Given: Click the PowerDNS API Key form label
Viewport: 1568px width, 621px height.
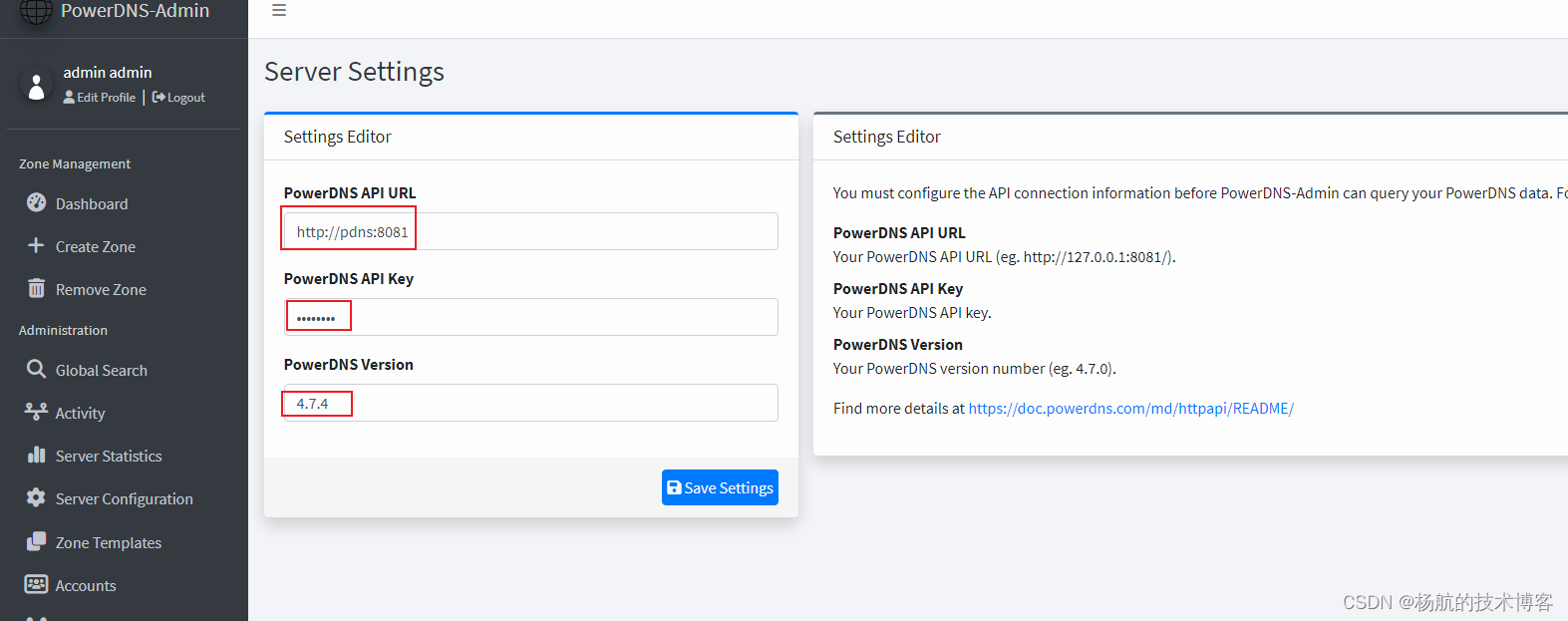Looking at the screenshot, I should pyautogui.click(x=349, y=278).
